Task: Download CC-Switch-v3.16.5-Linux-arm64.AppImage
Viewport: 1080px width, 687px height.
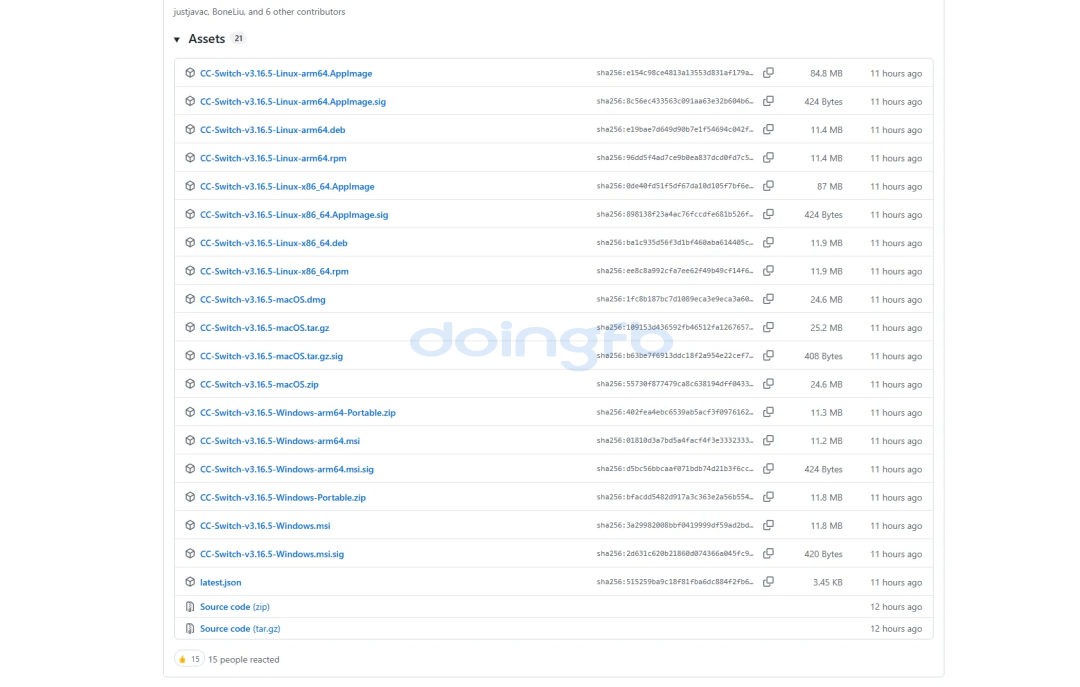Action: (286, 73)
